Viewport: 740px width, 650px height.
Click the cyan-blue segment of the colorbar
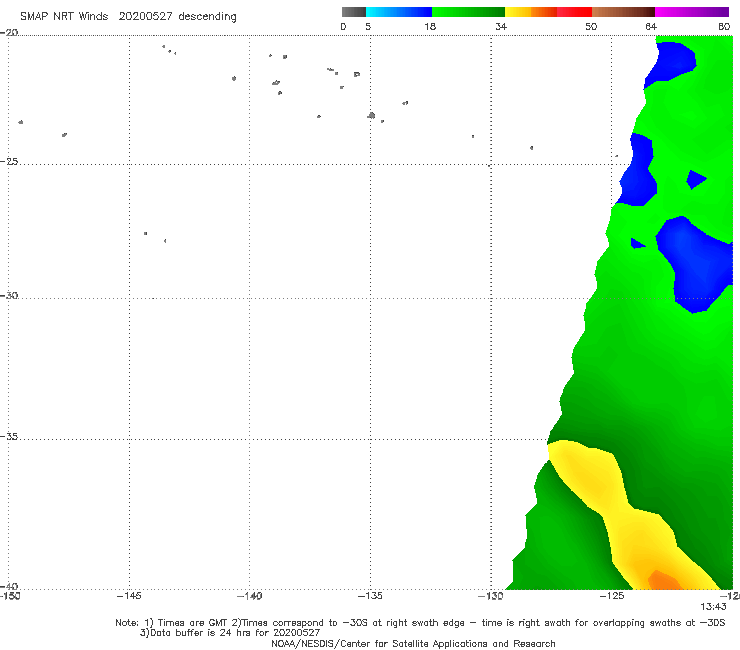399,12
